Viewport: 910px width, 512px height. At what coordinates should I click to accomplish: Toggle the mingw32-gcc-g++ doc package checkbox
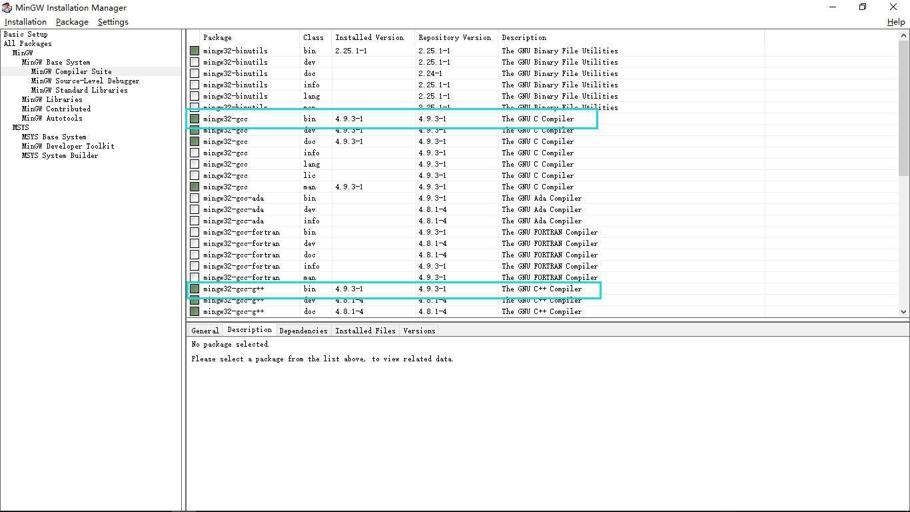click(x=194, y=311)
